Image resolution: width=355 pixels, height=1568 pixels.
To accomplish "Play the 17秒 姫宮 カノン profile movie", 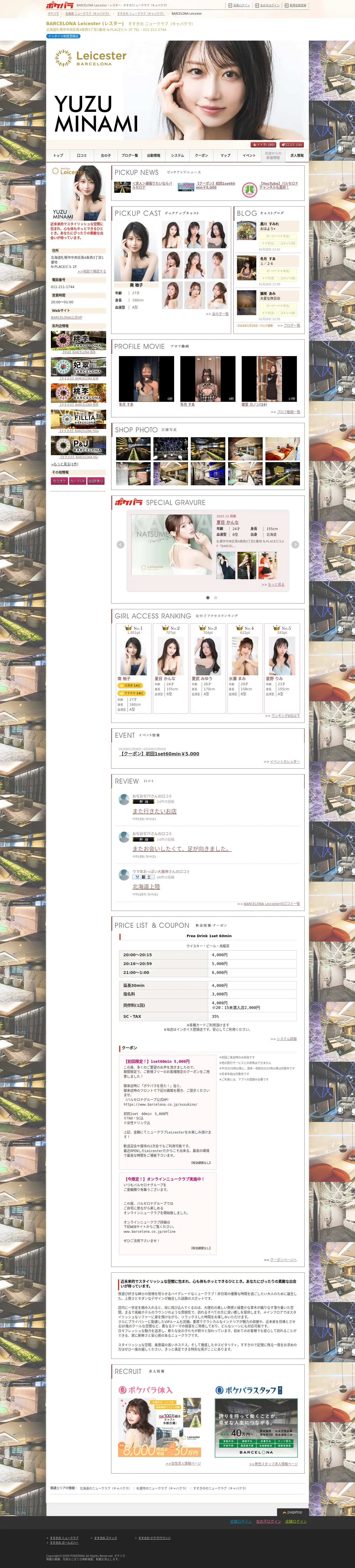I will coord(269,379).
